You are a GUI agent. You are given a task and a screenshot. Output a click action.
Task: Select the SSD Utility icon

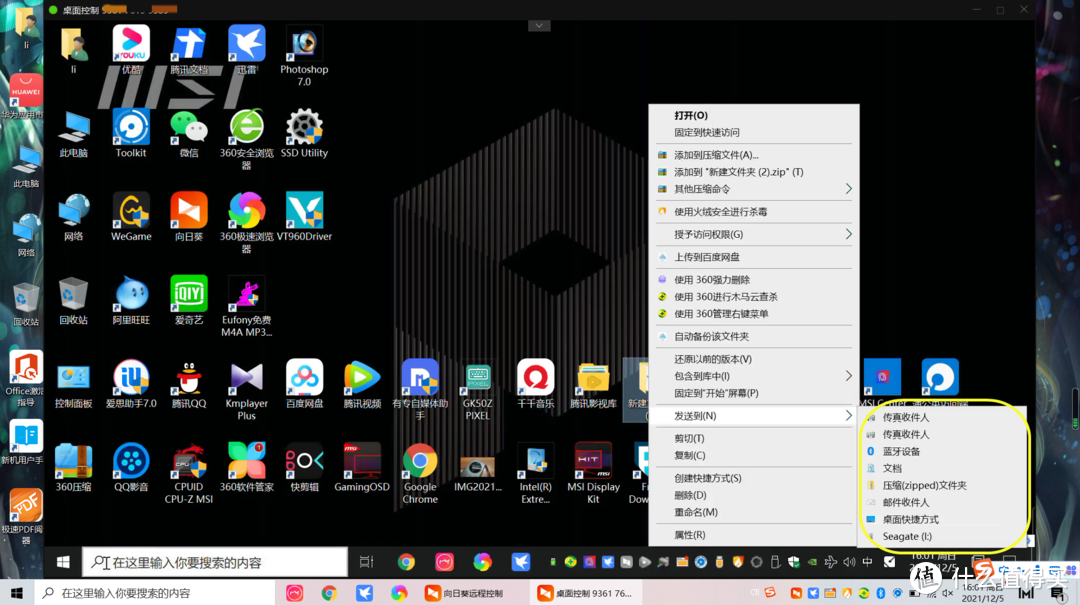coord(304,133)
